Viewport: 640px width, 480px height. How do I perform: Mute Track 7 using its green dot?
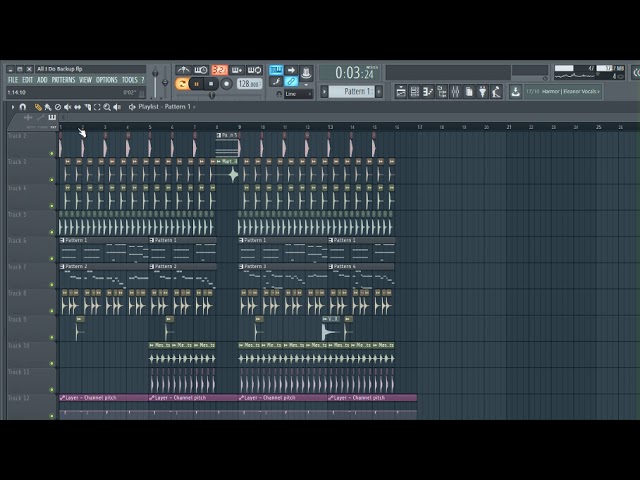click(51, 285)
